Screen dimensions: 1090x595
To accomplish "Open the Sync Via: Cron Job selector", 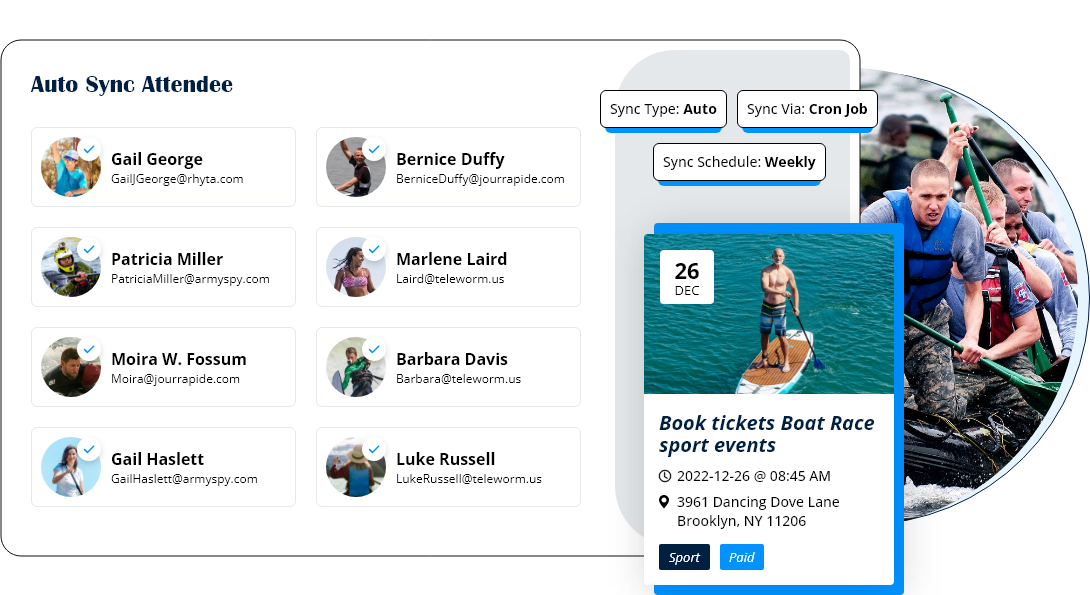I will coord(806,109).
